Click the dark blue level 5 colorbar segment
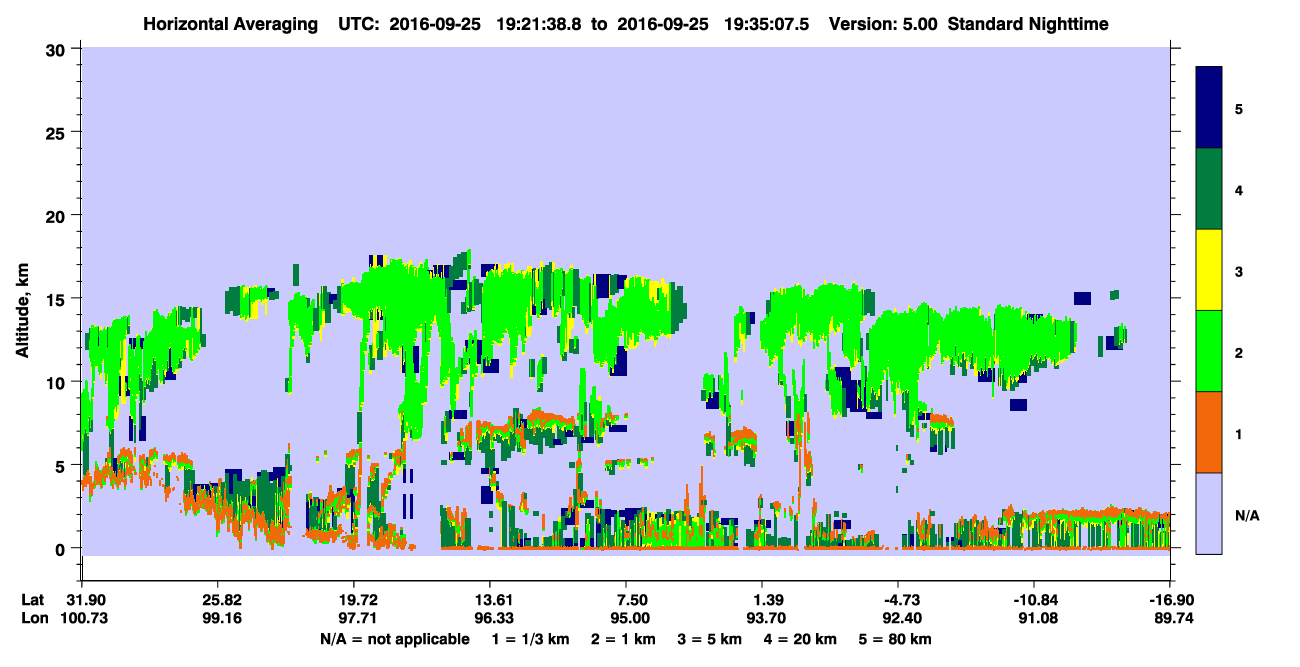 1209,108
